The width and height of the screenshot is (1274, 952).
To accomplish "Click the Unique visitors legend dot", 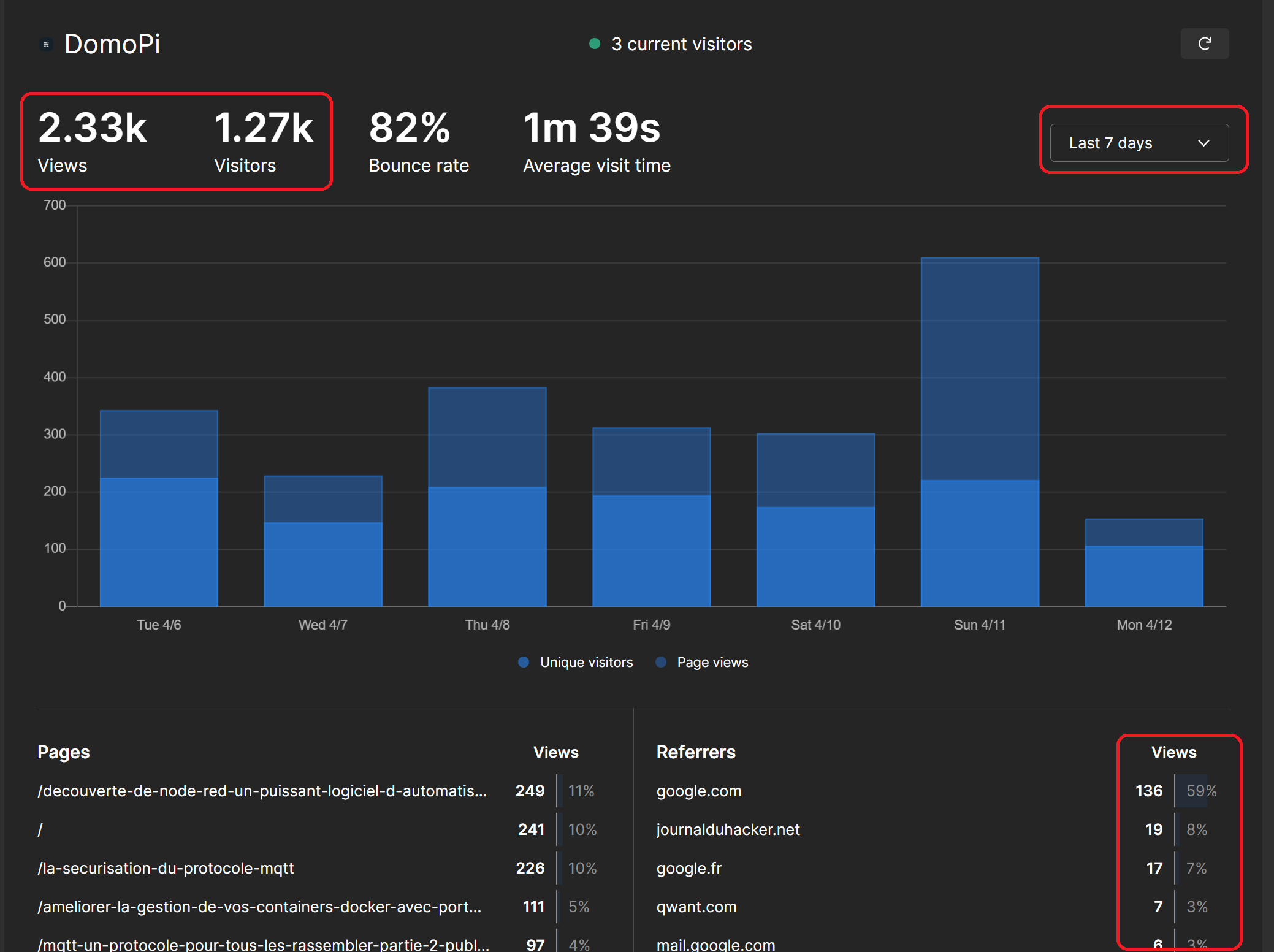I will 523,662.
